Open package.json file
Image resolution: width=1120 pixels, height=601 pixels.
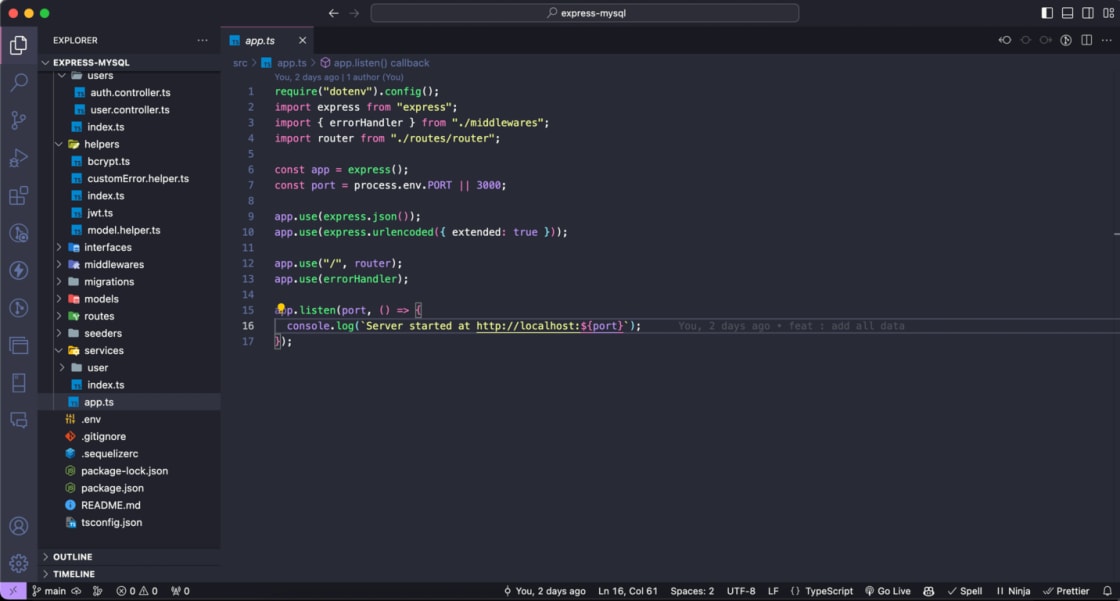tap(129, 488)
